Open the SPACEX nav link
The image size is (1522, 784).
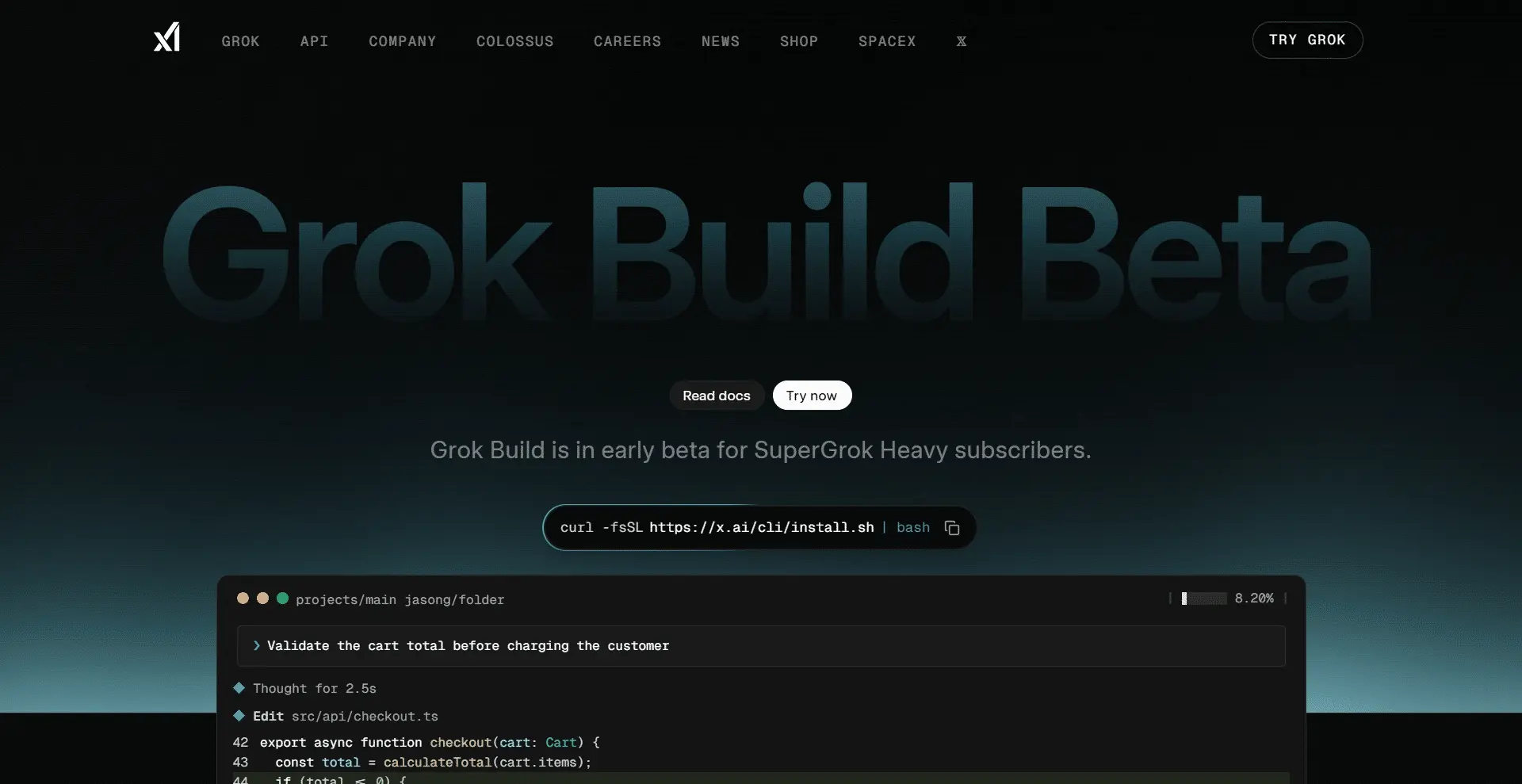coord(886,41)
